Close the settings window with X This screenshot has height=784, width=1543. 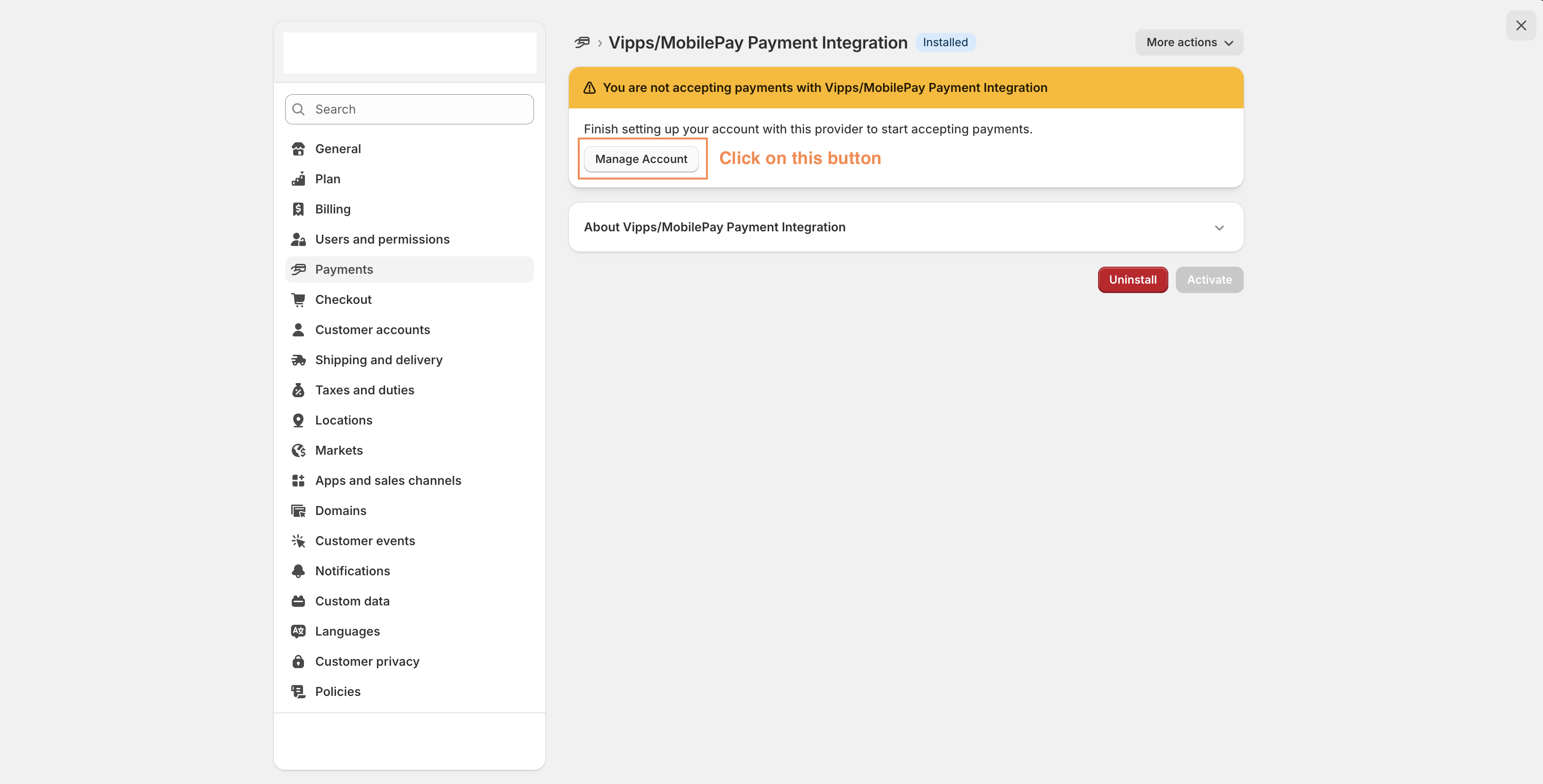(1520, 25)
